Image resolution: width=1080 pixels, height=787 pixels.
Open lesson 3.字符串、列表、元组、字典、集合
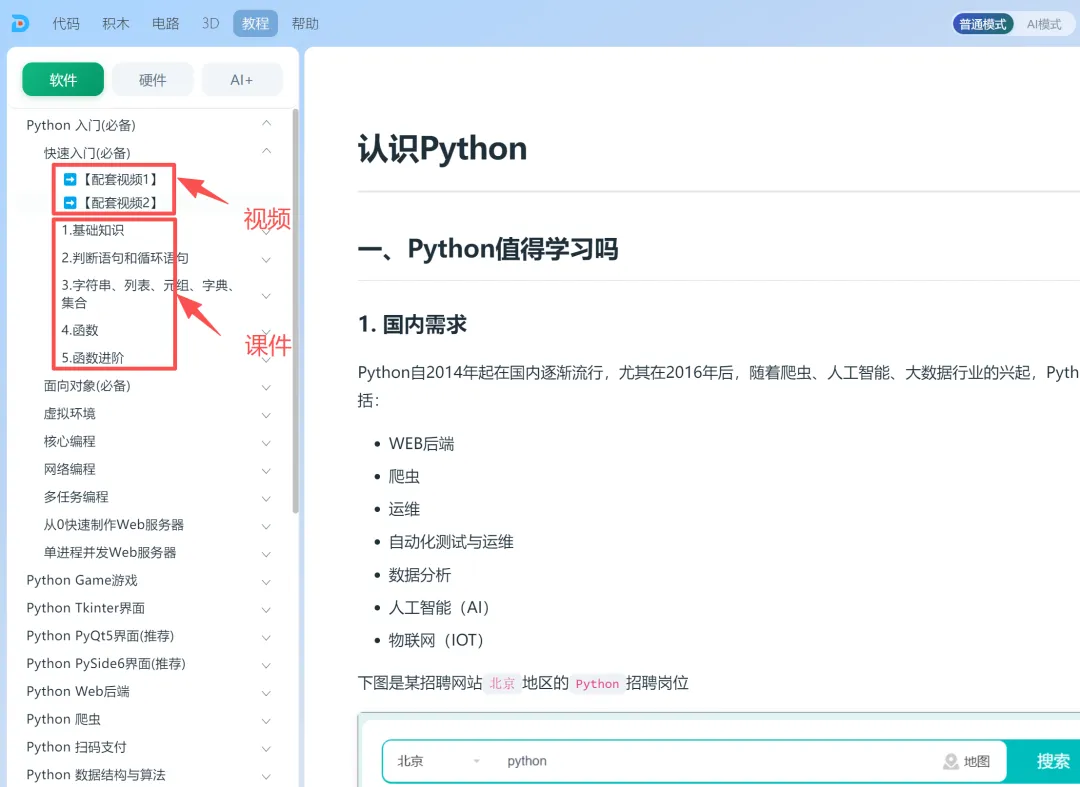tap(148, 294)
